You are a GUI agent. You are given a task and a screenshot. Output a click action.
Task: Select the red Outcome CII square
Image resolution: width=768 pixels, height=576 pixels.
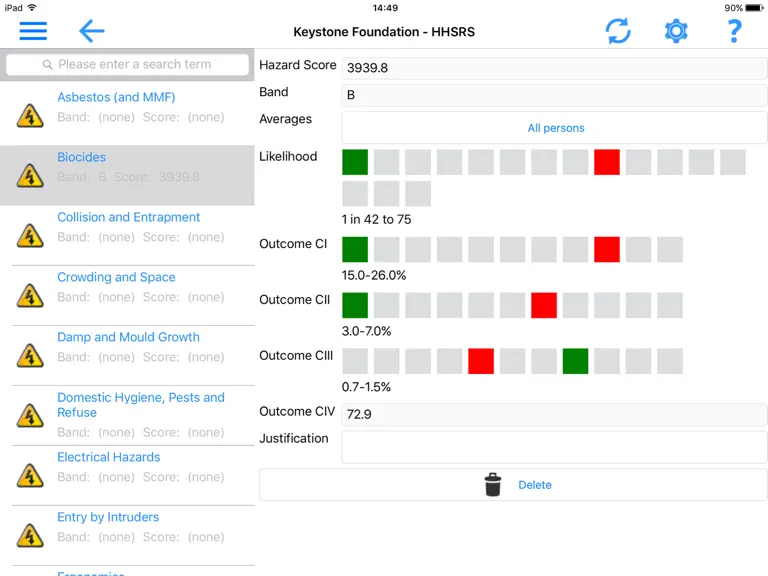tap(544, 305)
